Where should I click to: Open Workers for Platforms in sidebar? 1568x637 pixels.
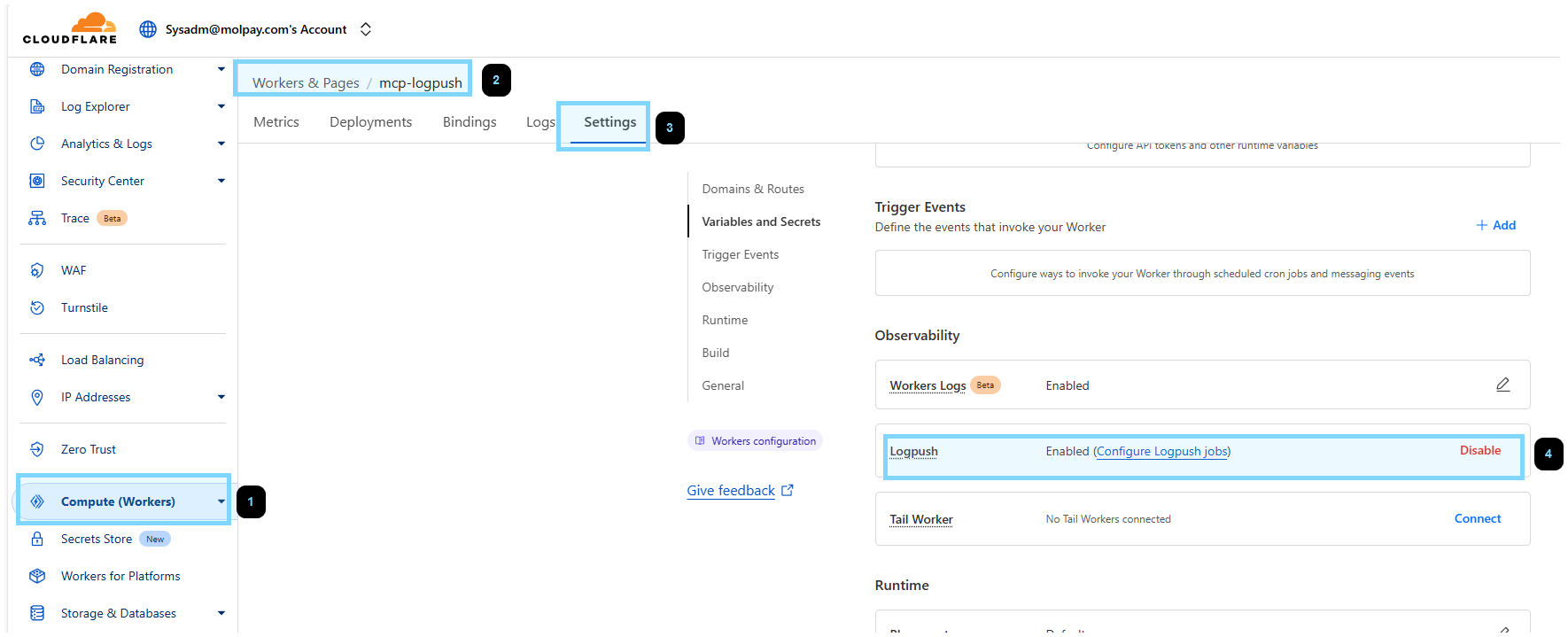(120, 576)
